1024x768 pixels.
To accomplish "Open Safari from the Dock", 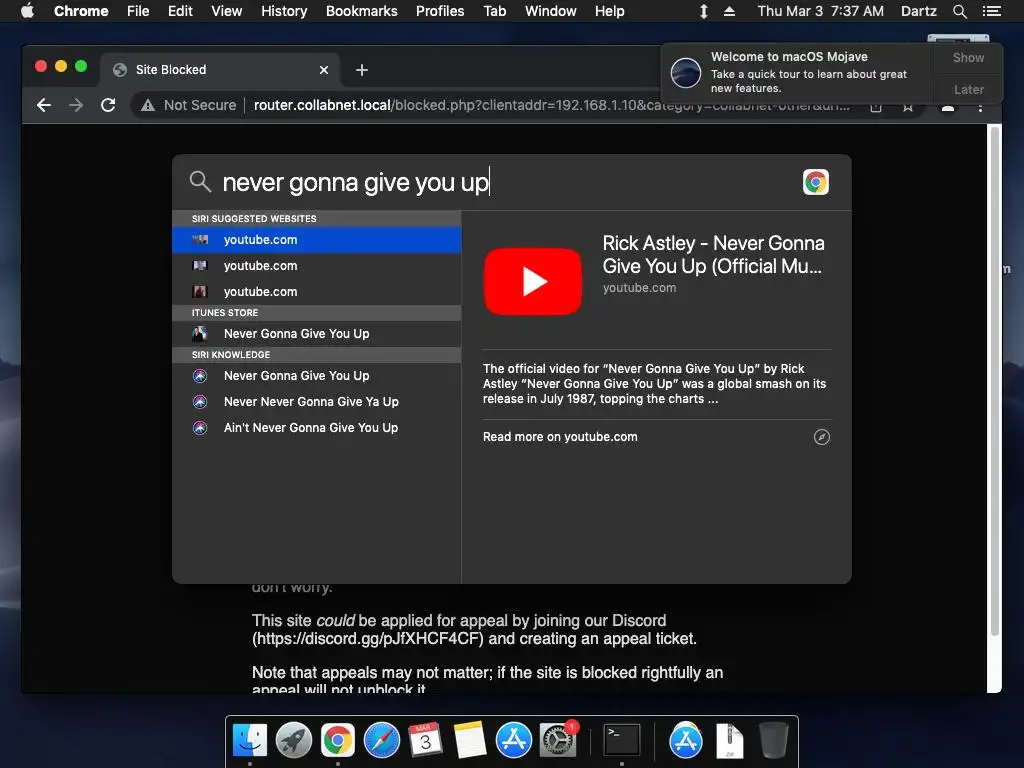I will point(381,741).
